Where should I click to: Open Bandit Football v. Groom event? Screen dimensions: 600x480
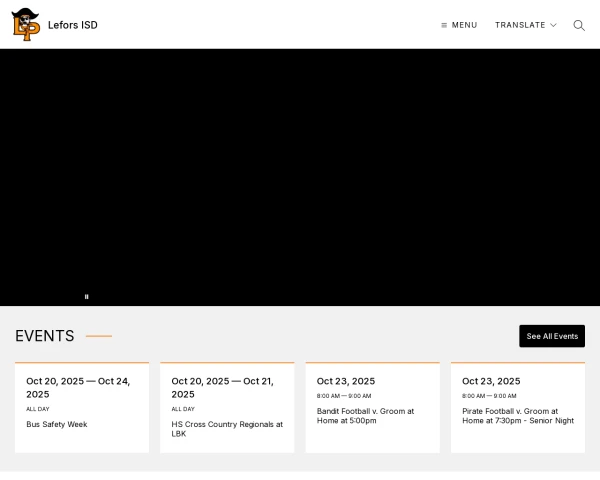coord(365,415)
